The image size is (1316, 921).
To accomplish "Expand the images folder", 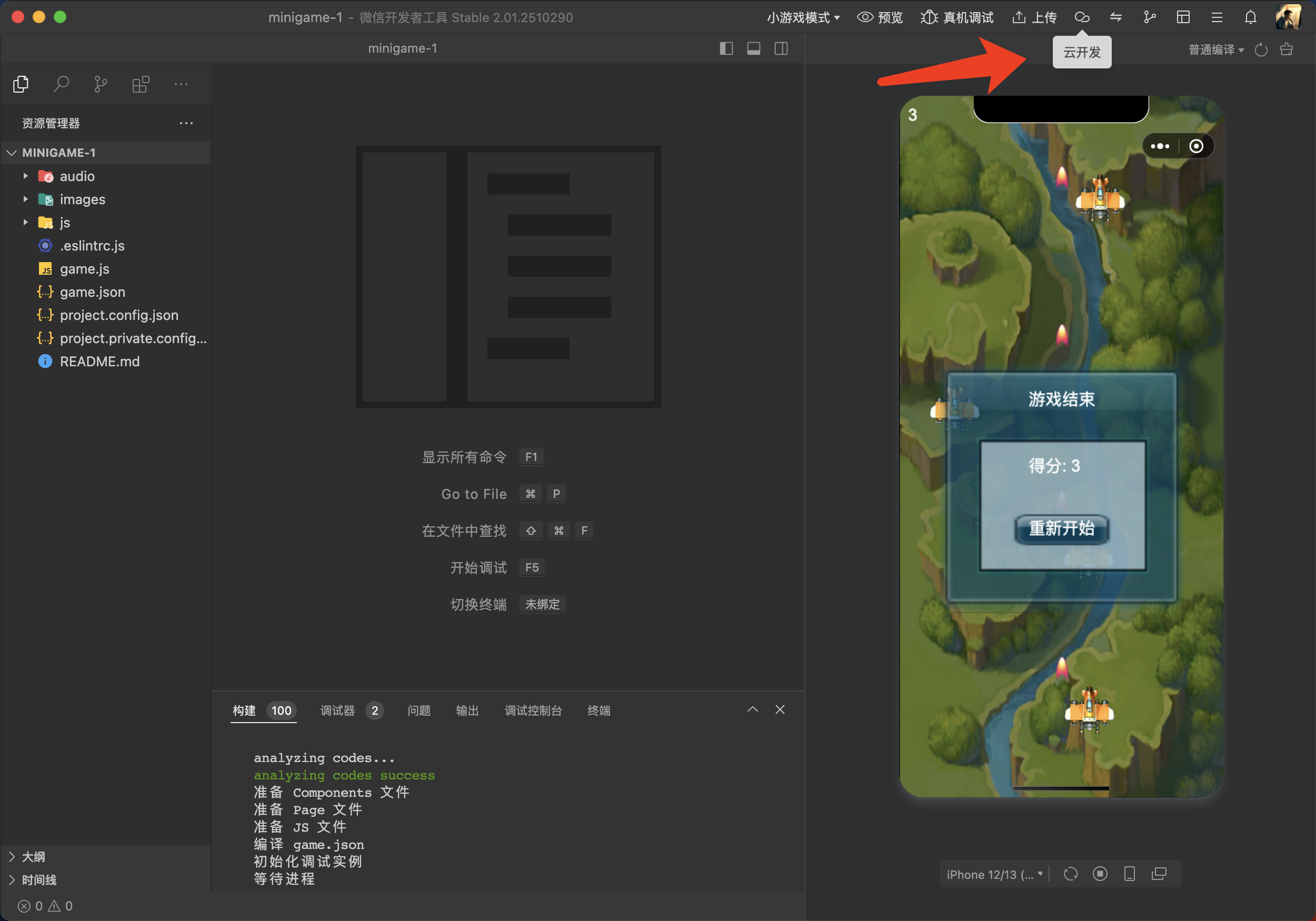I will click(106, 199).
